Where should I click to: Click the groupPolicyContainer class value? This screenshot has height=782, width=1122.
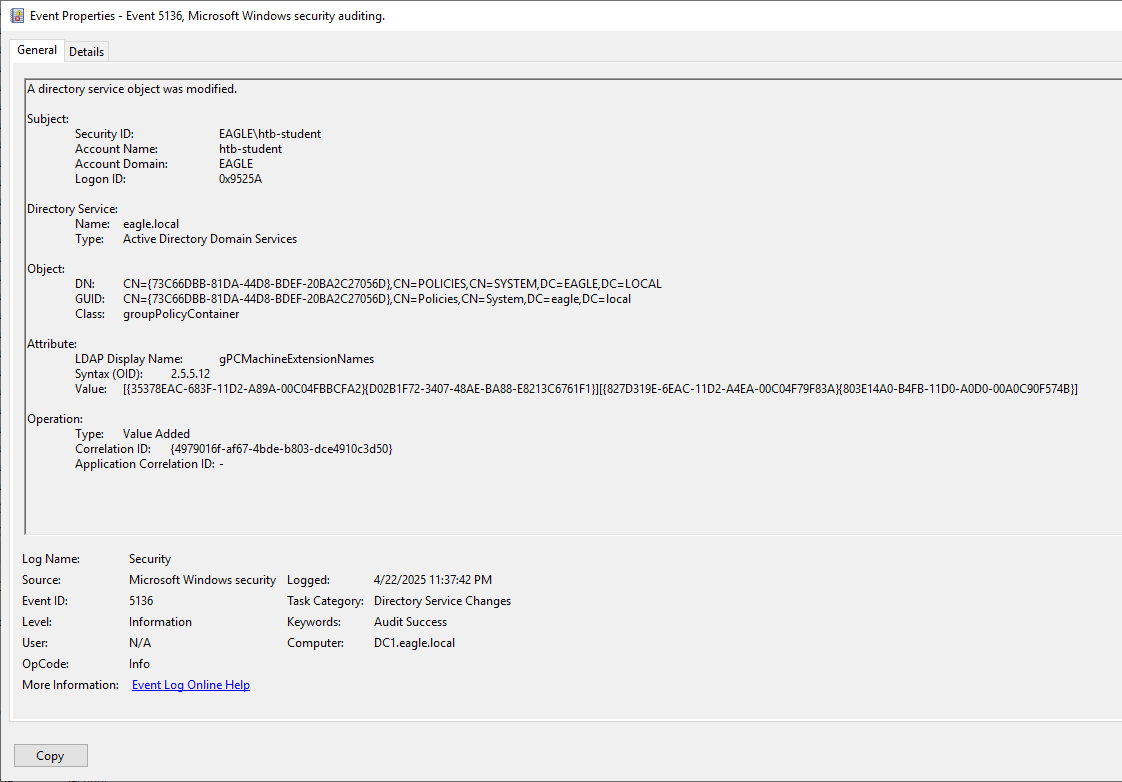click(181, 314)
